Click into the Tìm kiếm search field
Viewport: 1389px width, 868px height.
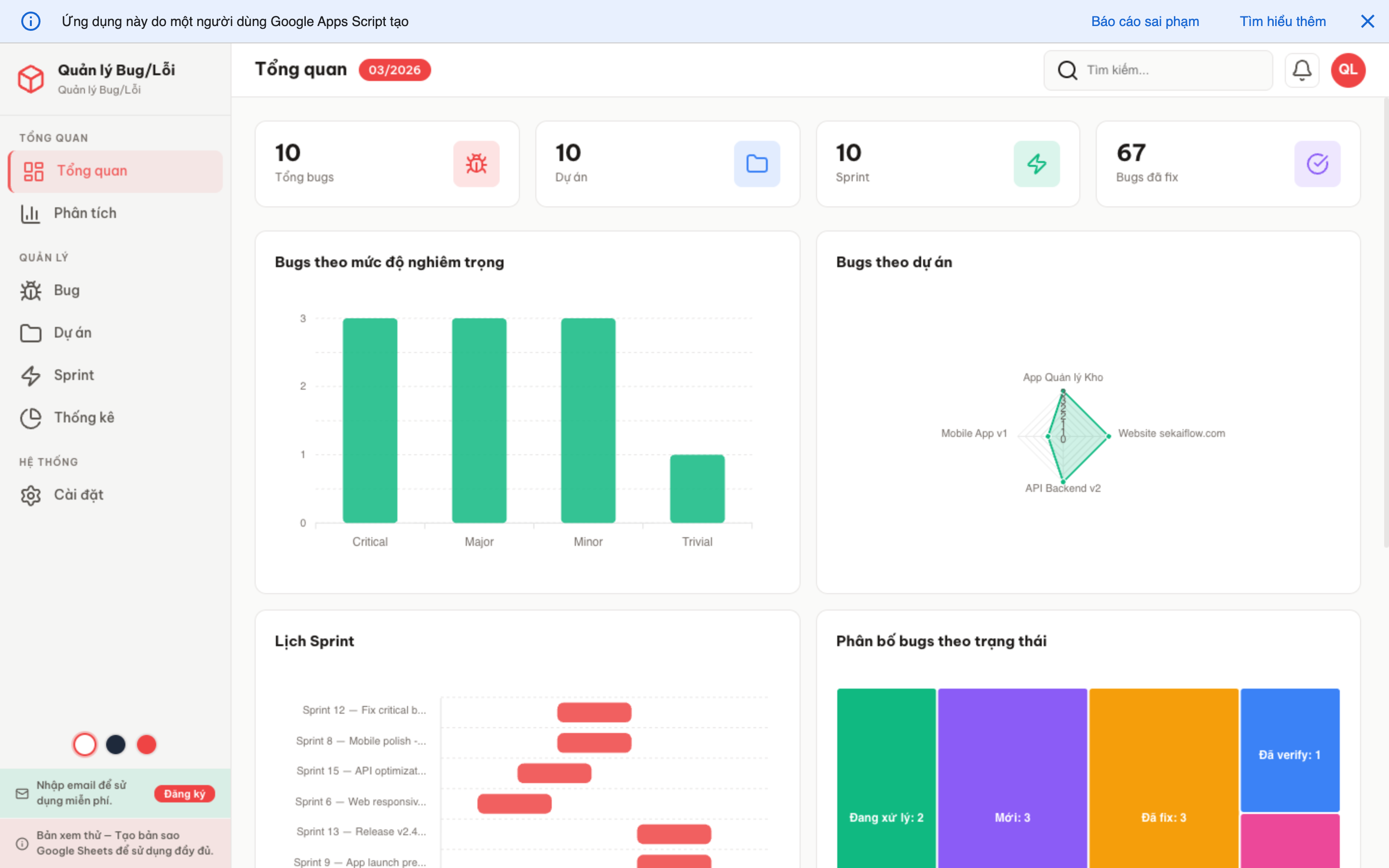tap(1171, 70)
